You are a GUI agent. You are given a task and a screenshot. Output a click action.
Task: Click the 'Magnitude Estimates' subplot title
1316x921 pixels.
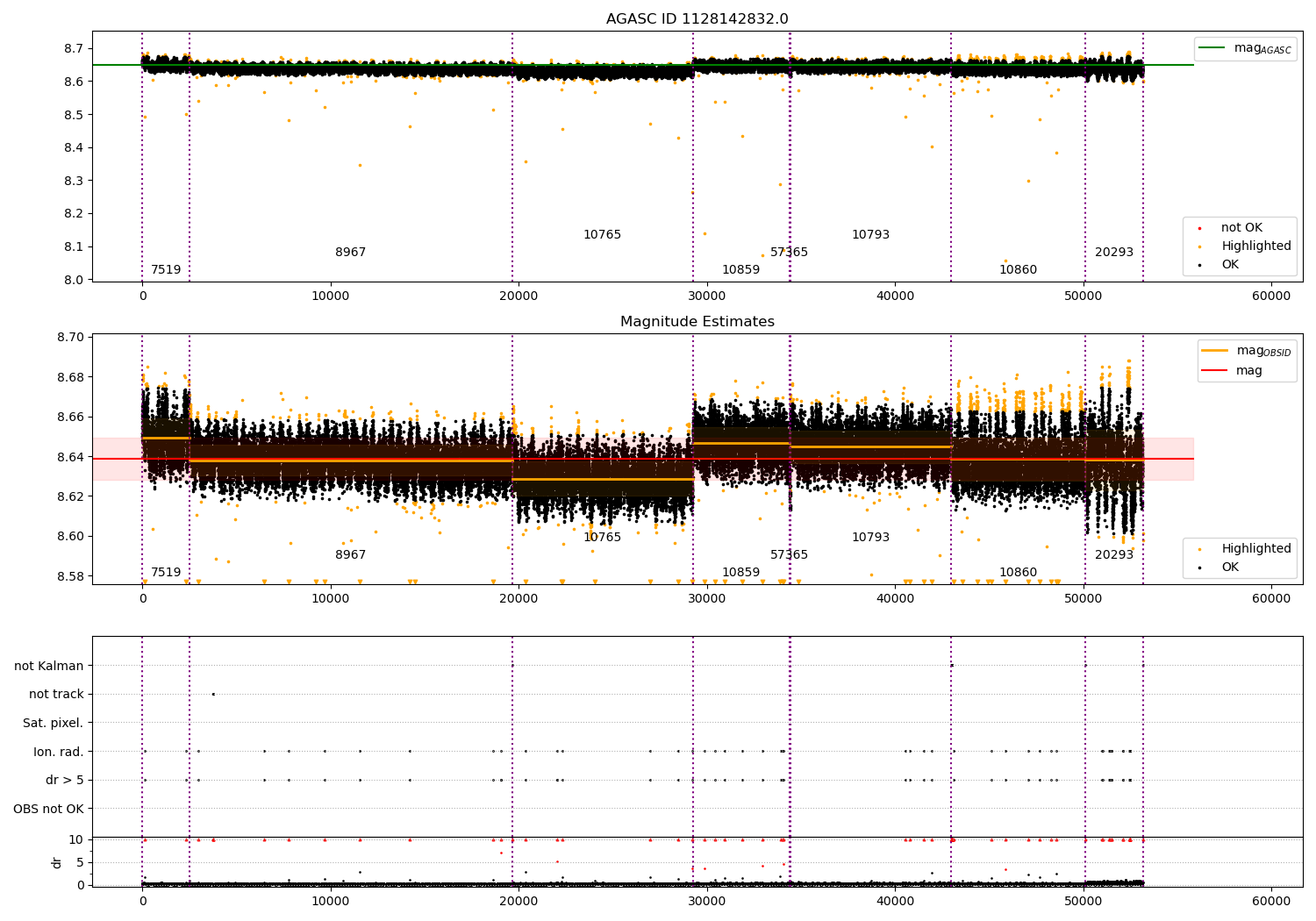[x=697, y=322]
